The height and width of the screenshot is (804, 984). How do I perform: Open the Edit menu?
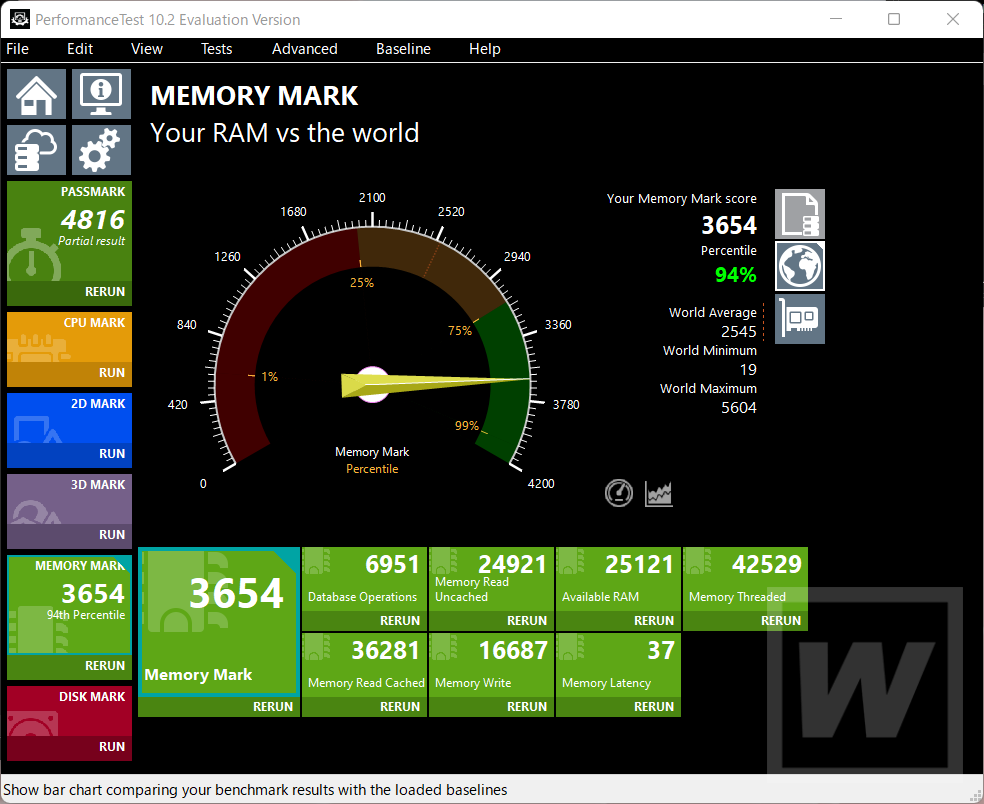pos(80,49)
